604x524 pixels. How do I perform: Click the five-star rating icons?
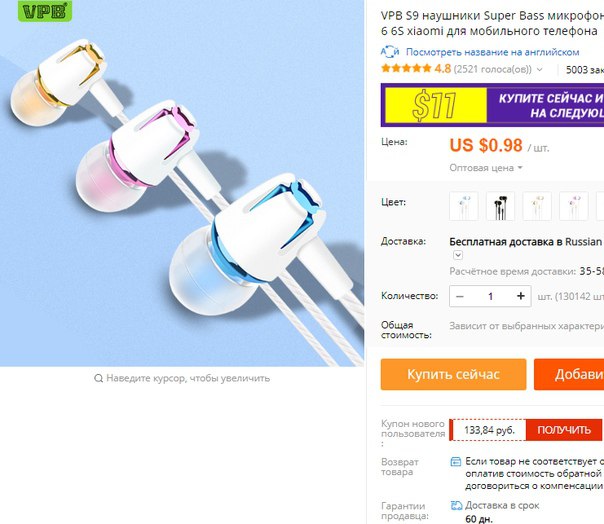tap(406, 69)
